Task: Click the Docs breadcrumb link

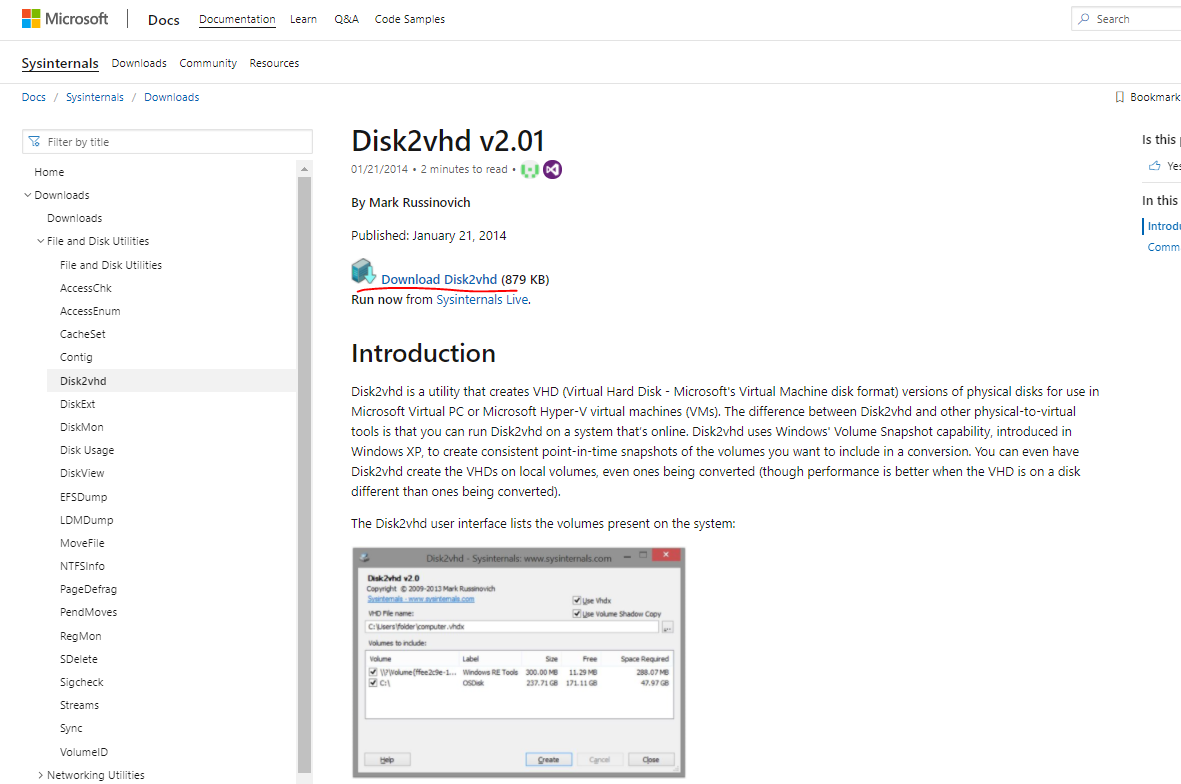Action: (34, 97)
